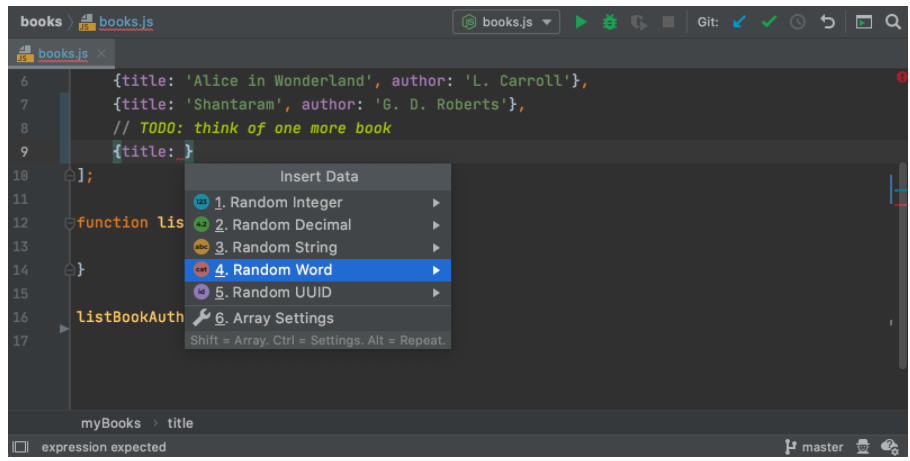Commit changes with the green checkmark
This screenshot has height=461, width=910.
tap(768, 22)
